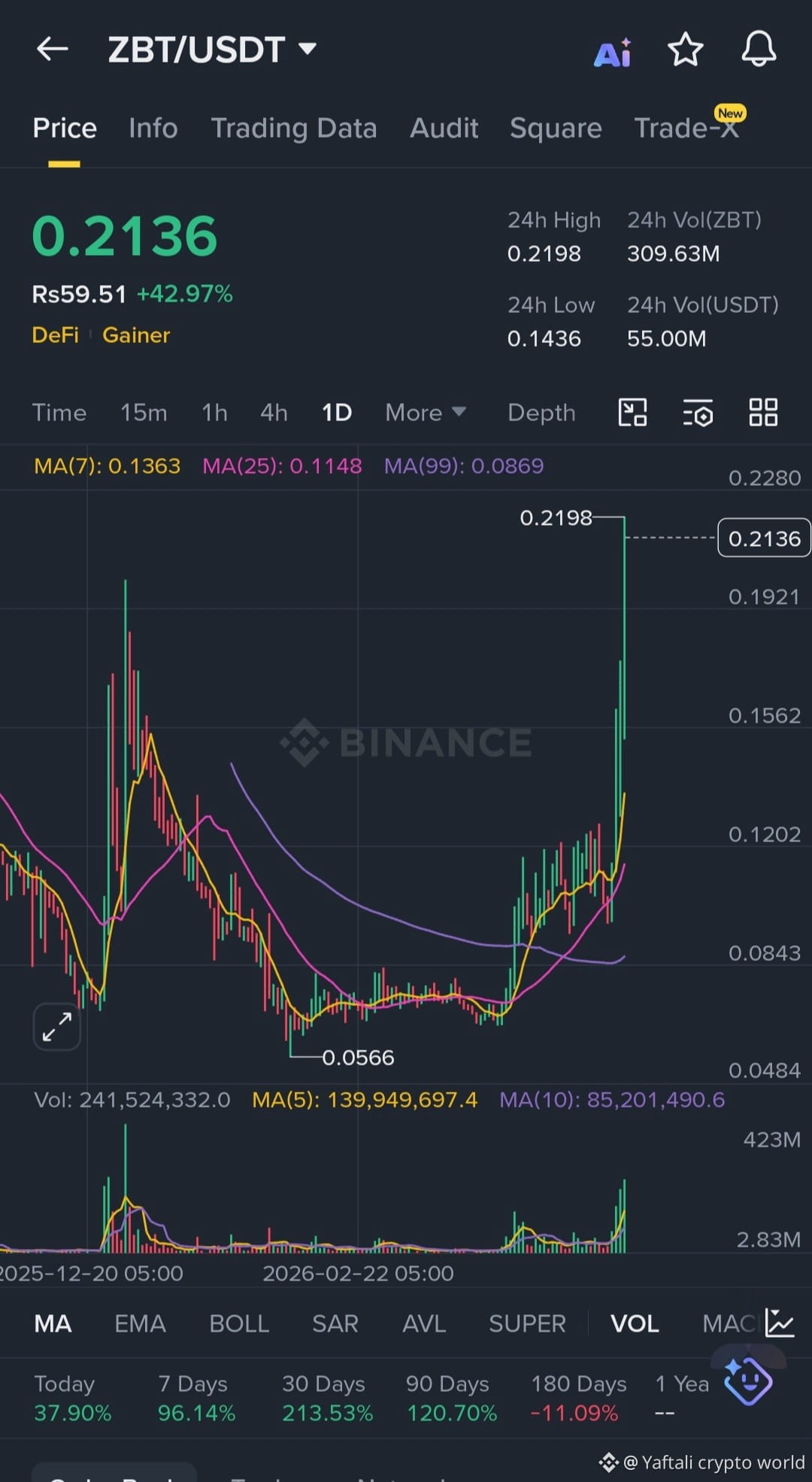Screen dimensions: 812x1482
Task: Tap the 0.0566 chart low label
Action: point(358,1058)
